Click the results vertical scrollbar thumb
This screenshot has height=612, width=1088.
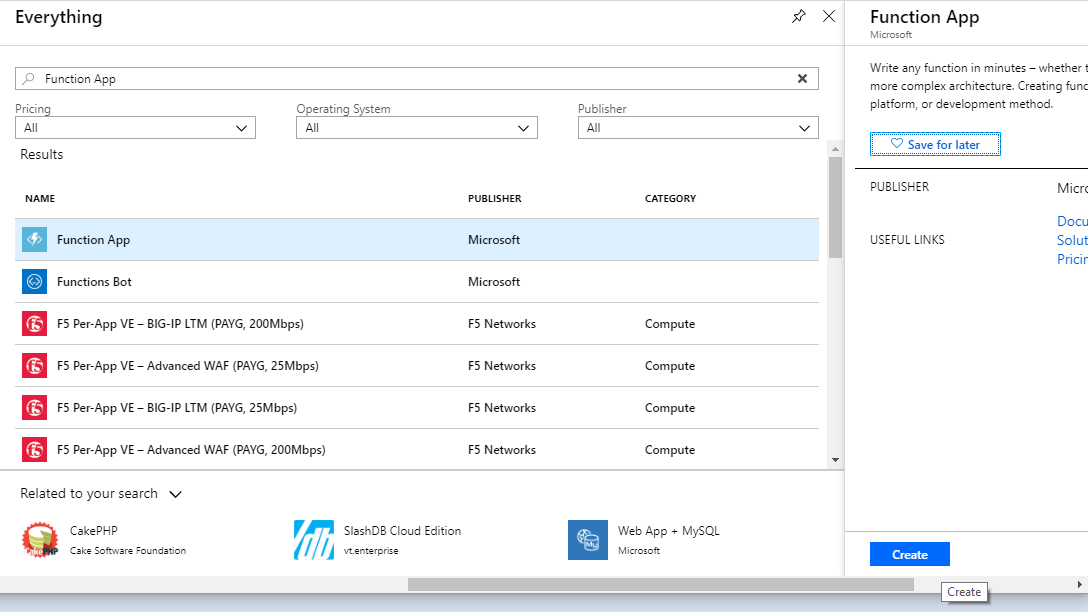tap(835, 207)
